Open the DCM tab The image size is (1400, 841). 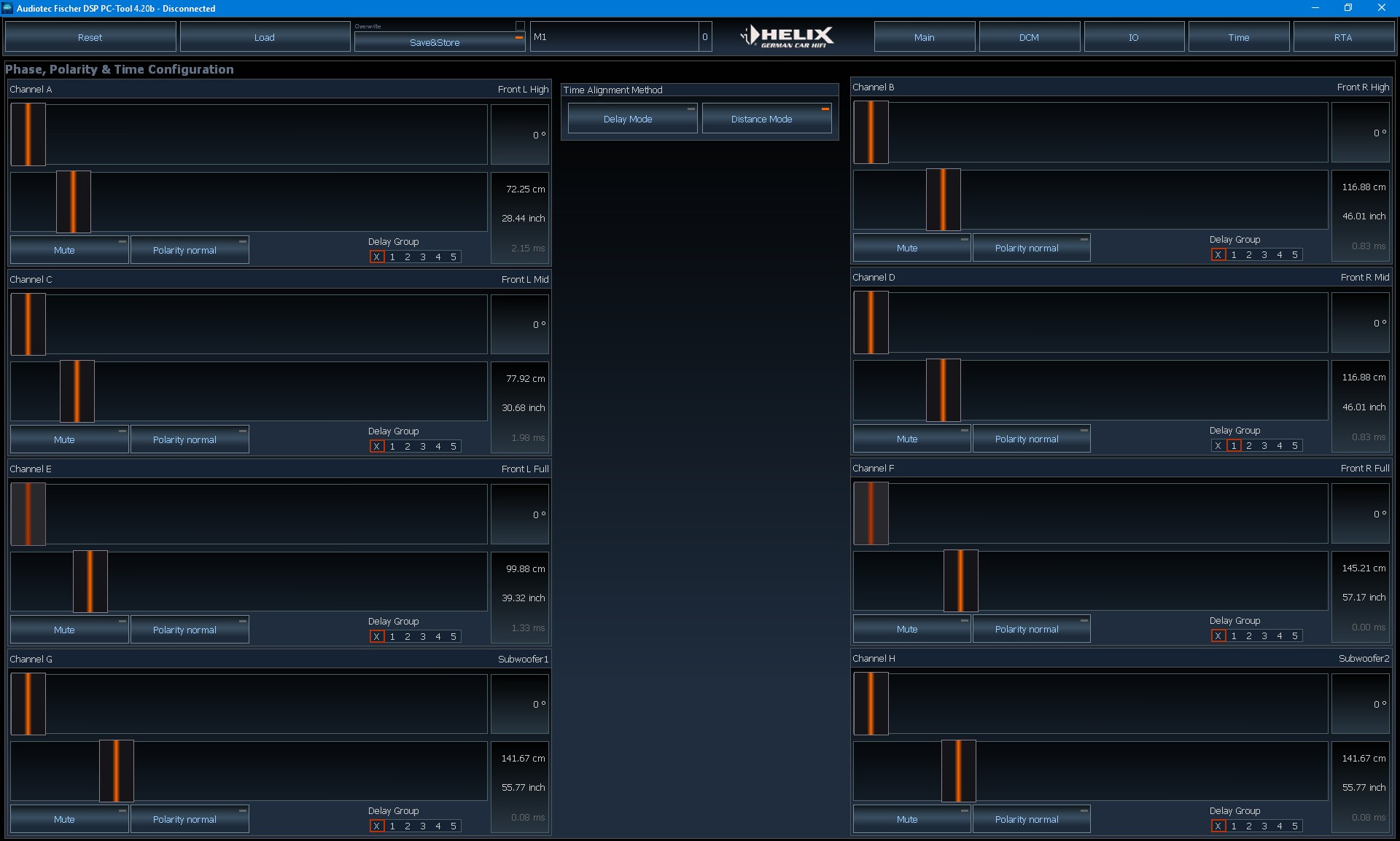click(x=1029, y=37)
